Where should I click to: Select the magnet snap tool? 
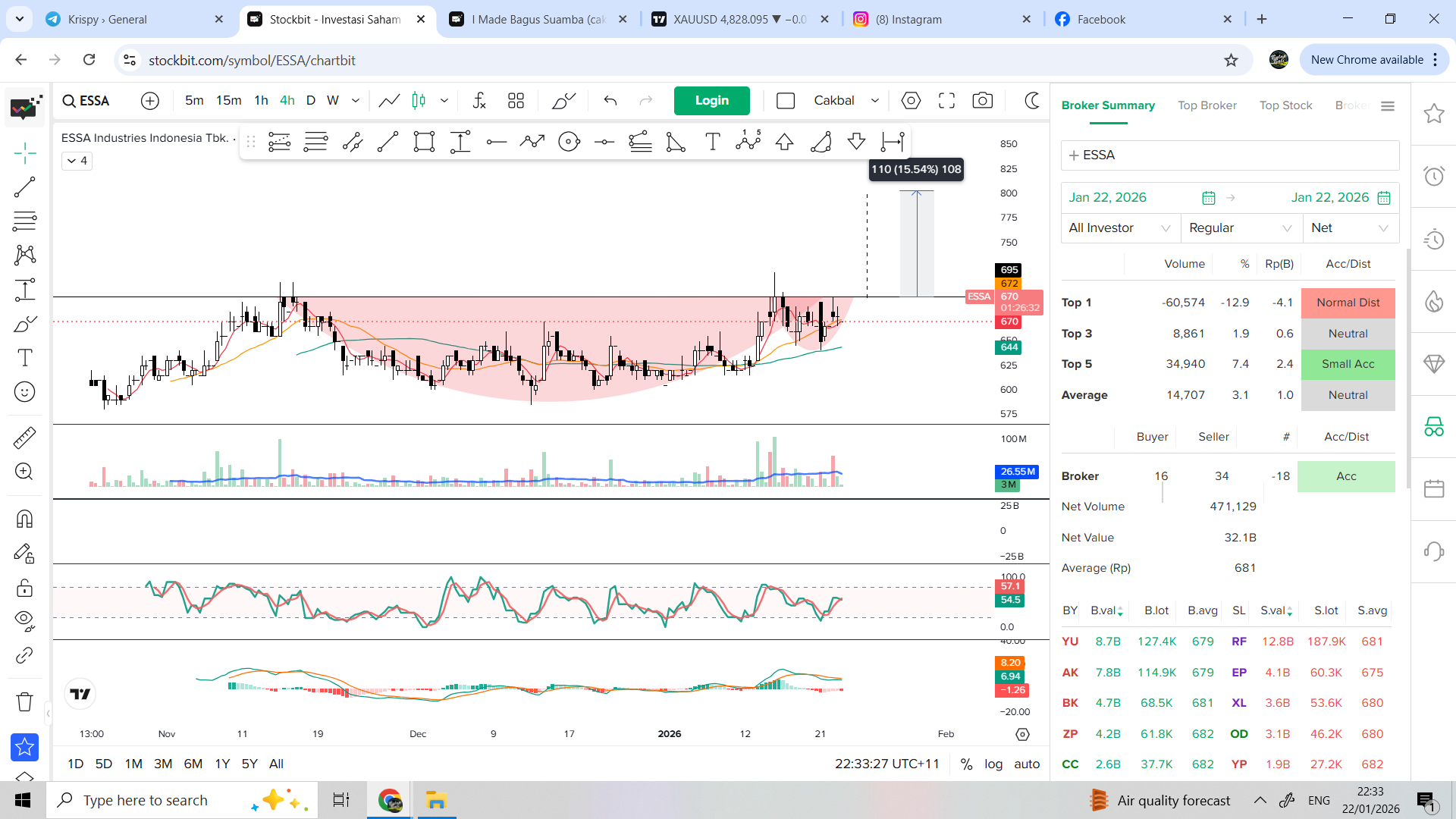24,519
